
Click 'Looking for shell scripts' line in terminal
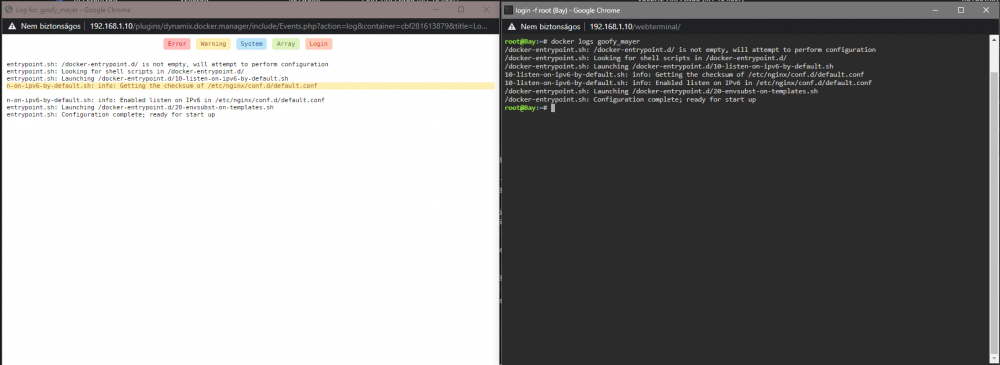[645, 58]
